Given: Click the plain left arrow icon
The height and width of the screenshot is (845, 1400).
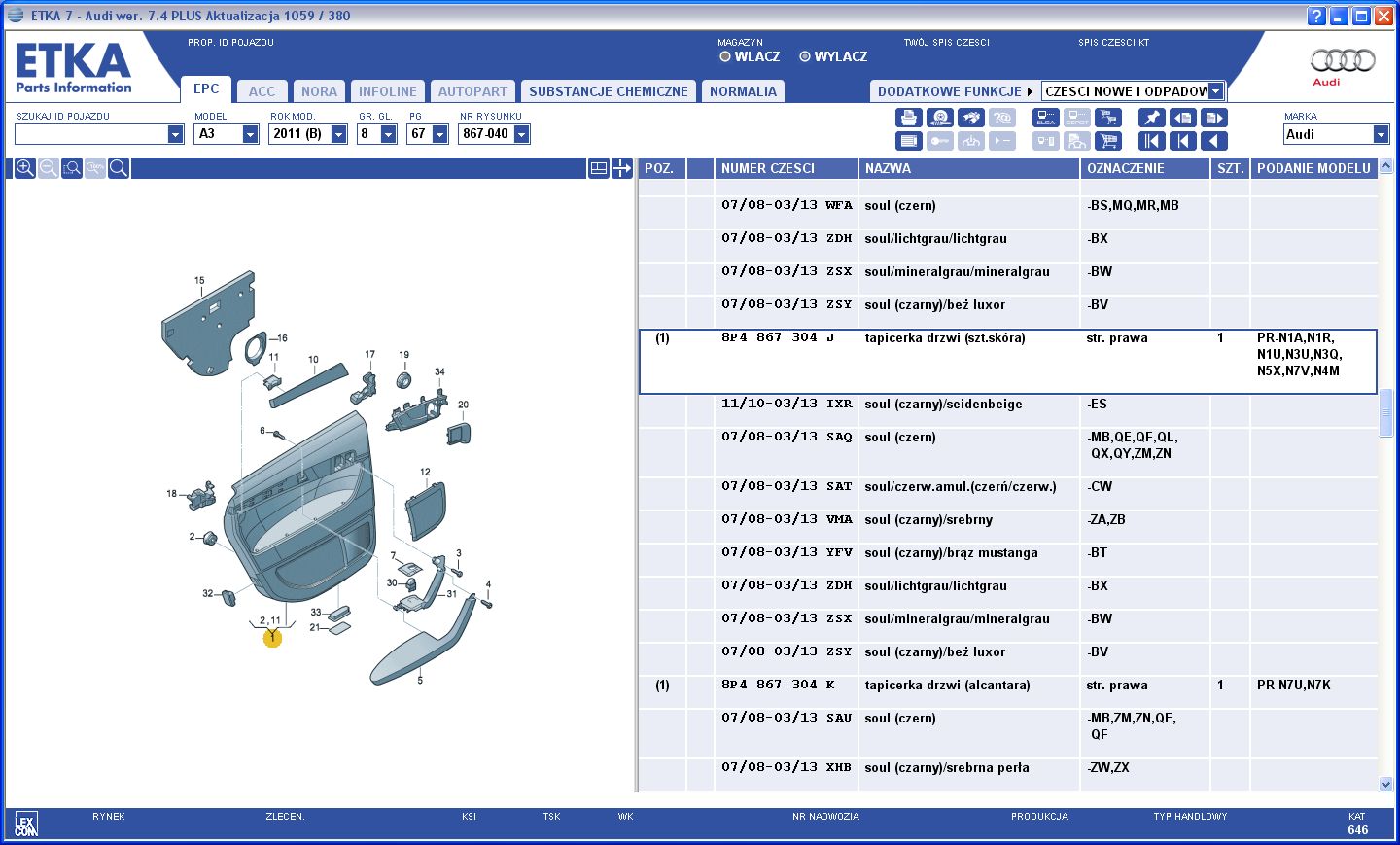Looking at the screenshot, I should (1214, 141).
